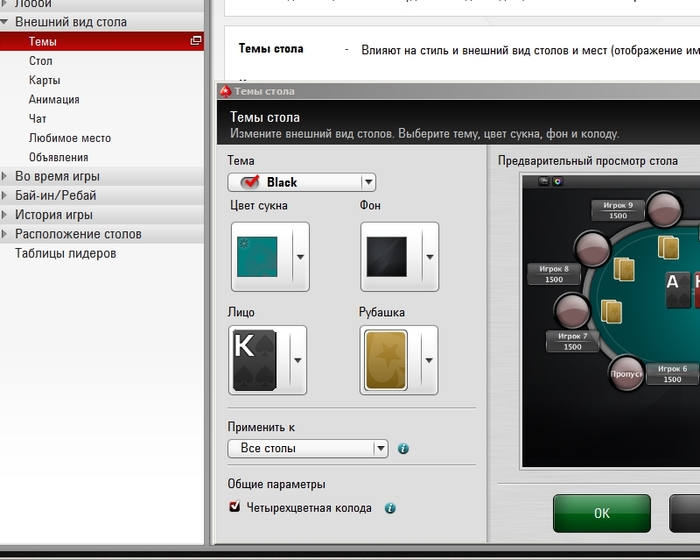Image resolution: width=700 pixels, height=560 pixels.
Task: Click the Темы стола heading in settings pane
Action: pyautogui.click(x=271, y=49)
